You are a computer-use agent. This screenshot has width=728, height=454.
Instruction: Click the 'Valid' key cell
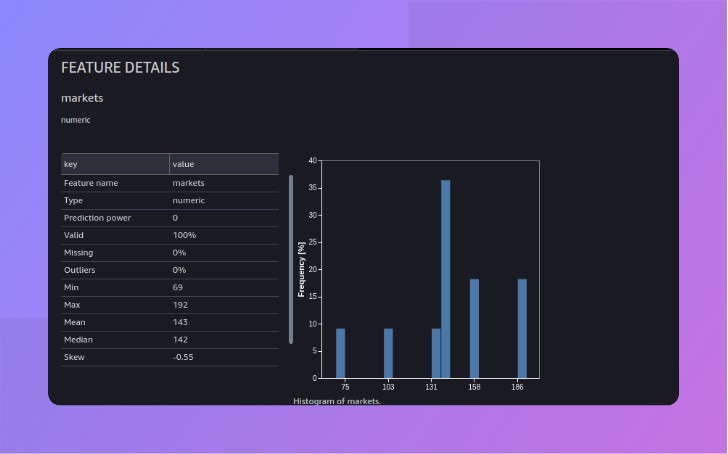[74, 235]
